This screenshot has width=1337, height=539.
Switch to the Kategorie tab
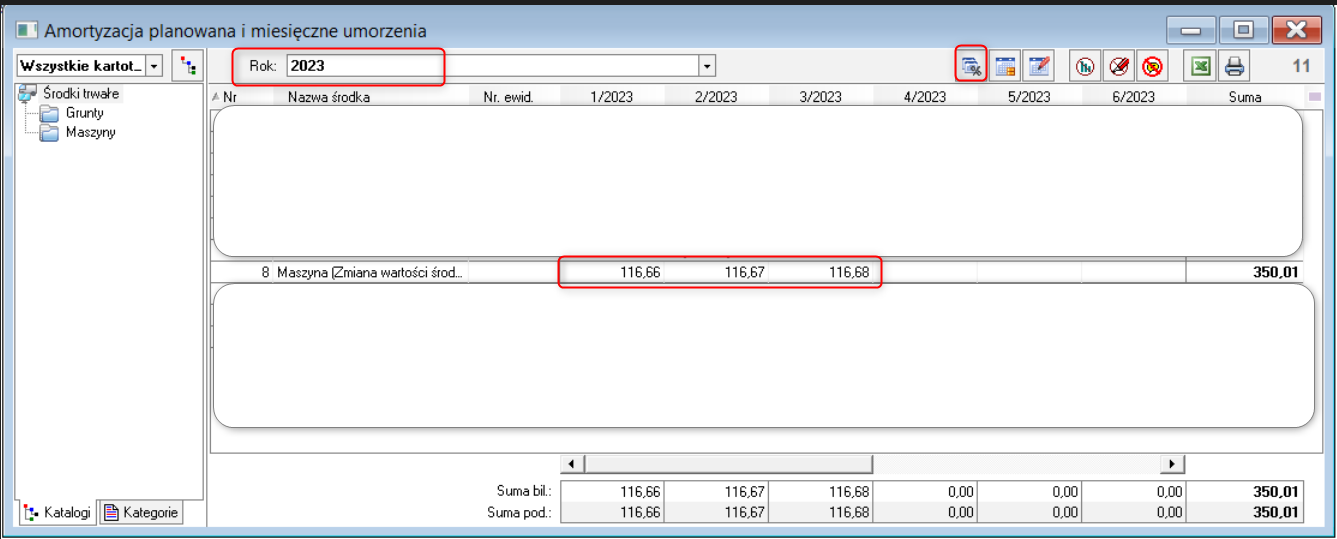142,512
